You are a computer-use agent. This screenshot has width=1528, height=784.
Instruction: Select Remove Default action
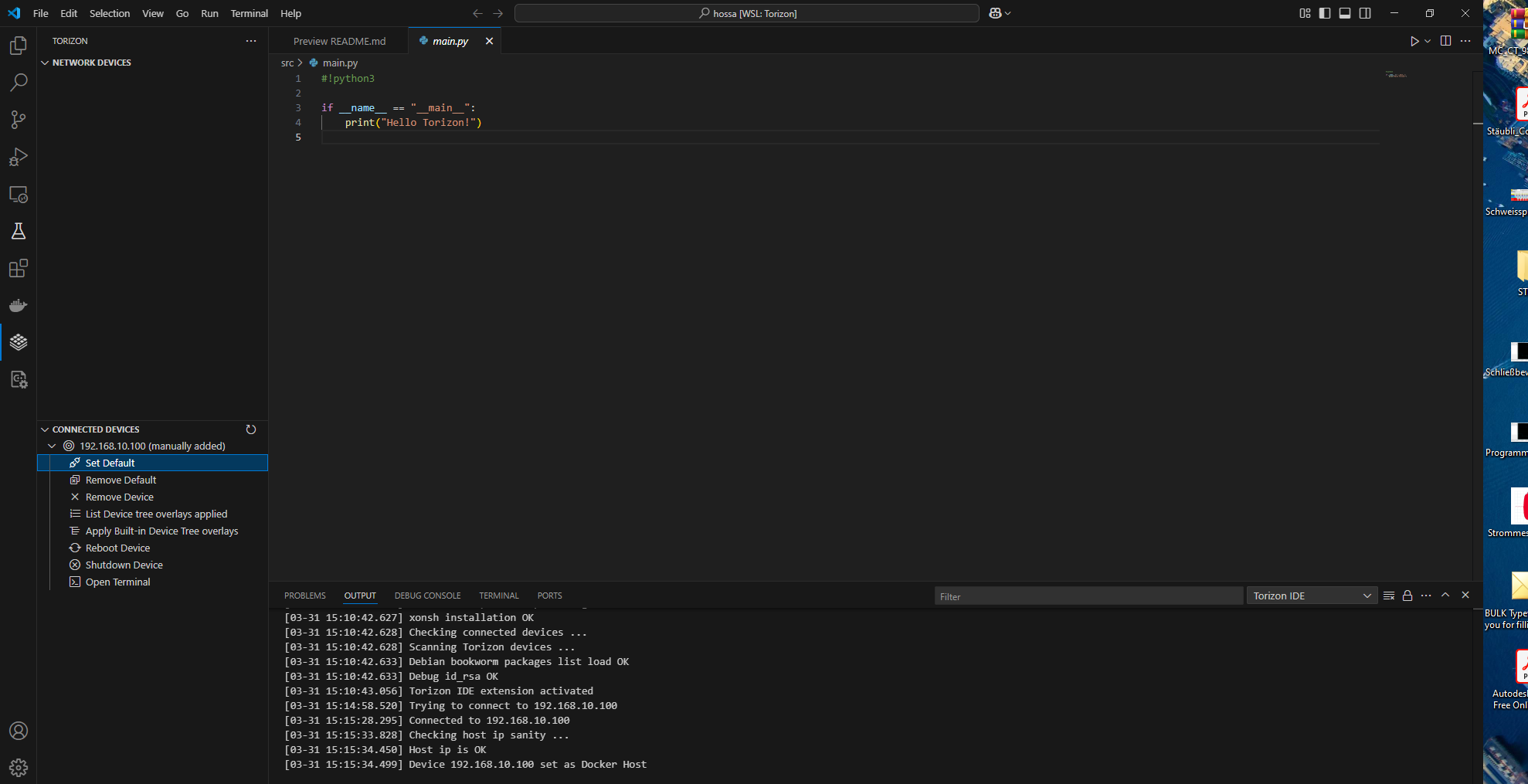(x=153, y=480)
